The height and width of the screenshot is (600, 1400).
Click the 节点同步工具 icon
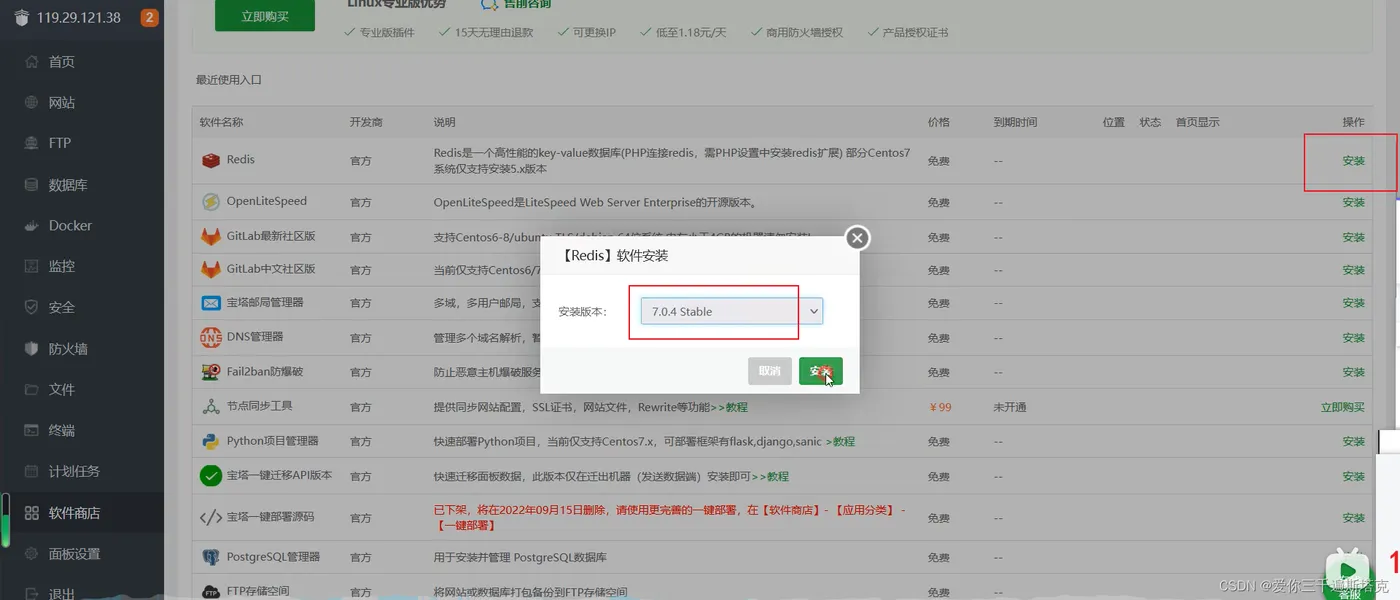tap(210, 407)
